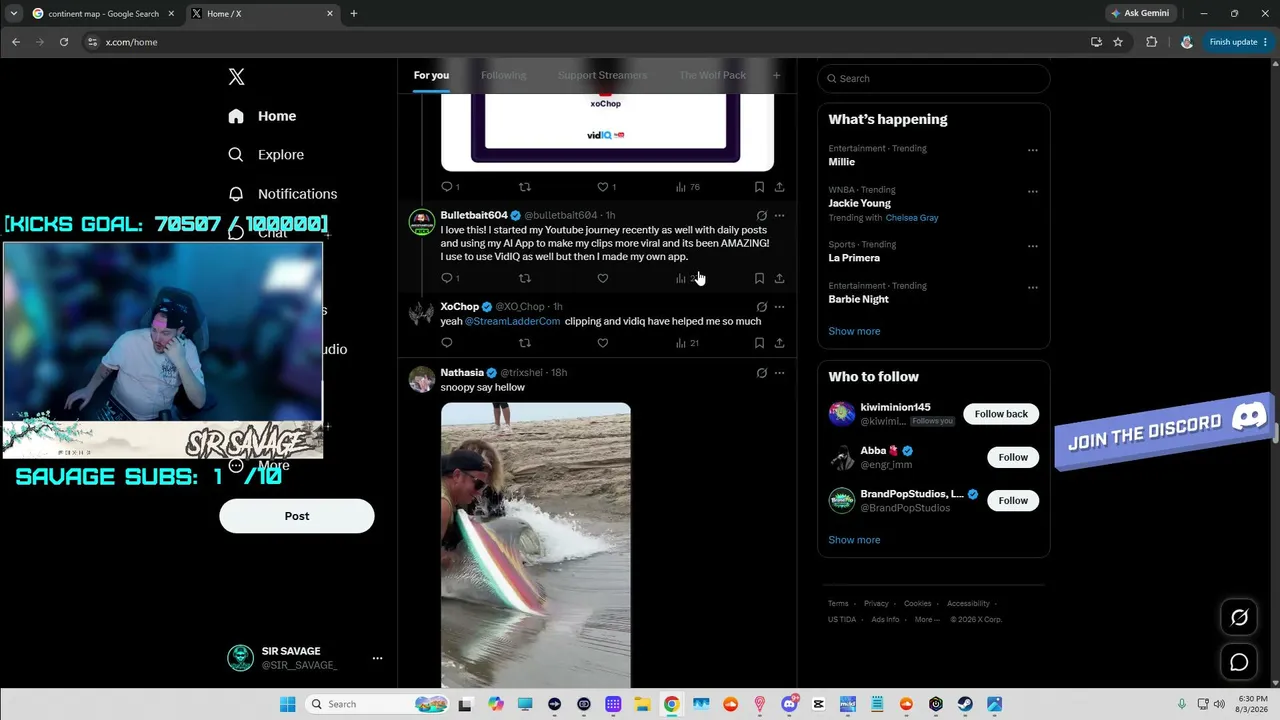
Task: Bookmark Bulletbait604's post
Action: 759,278
